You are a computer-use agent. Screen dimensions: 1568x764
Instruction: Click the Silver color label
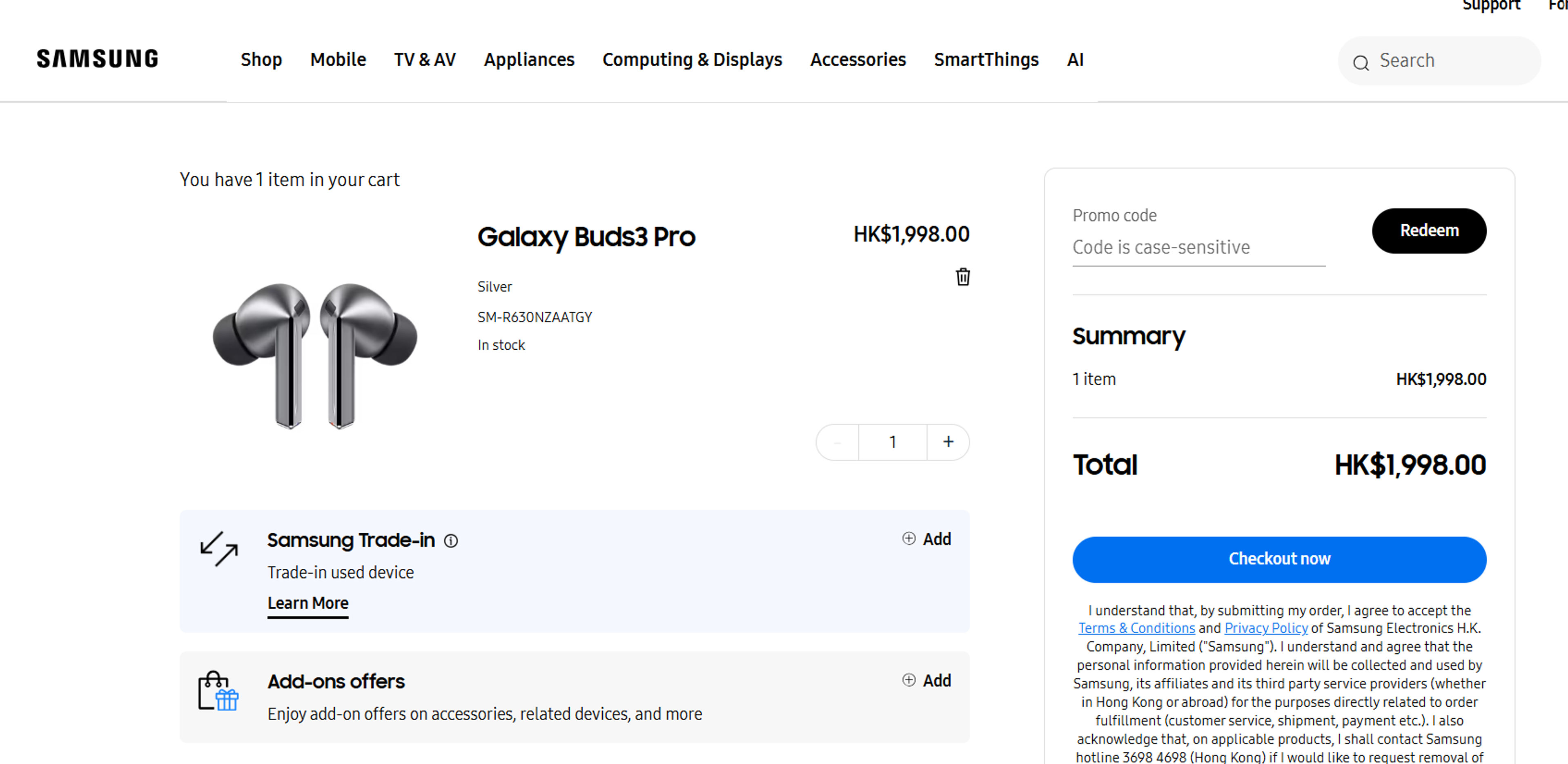(494, 287)
